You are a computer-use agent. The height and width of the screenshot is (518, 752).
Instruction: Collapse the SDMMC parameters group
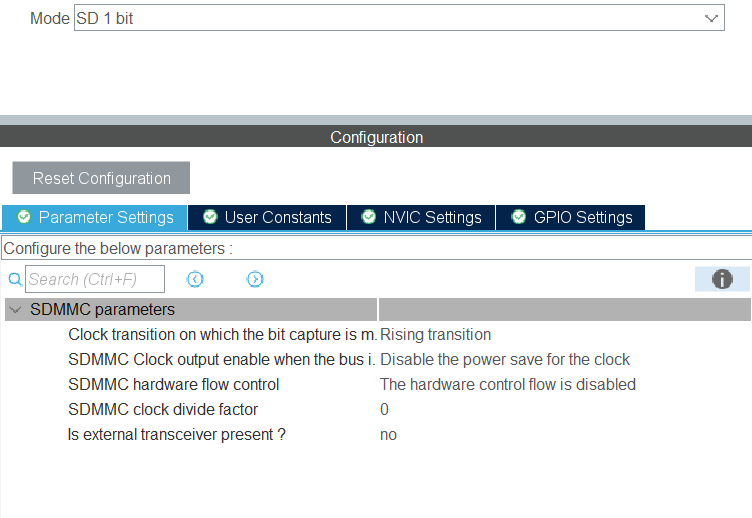(x=15, y=310)
